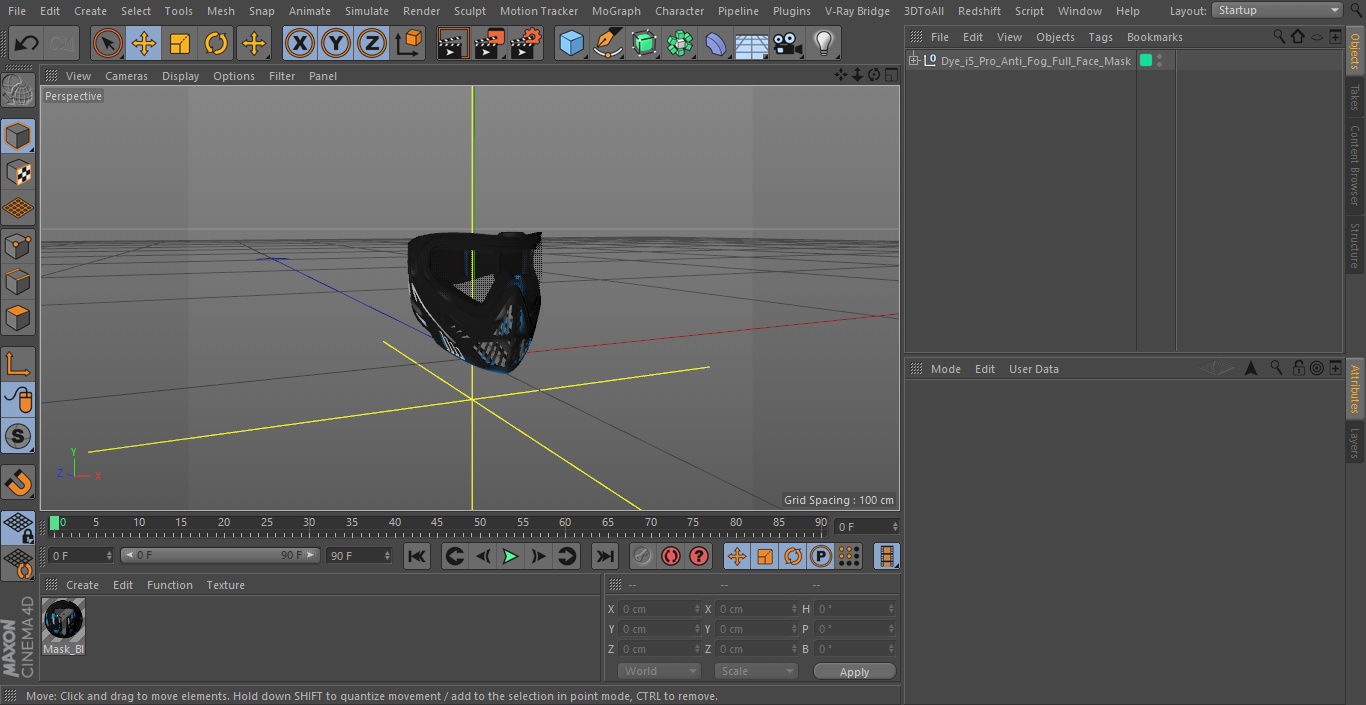1366x705 pixels.
Task: Switch to the Structure side tab
Action: tap(1355, 245)
